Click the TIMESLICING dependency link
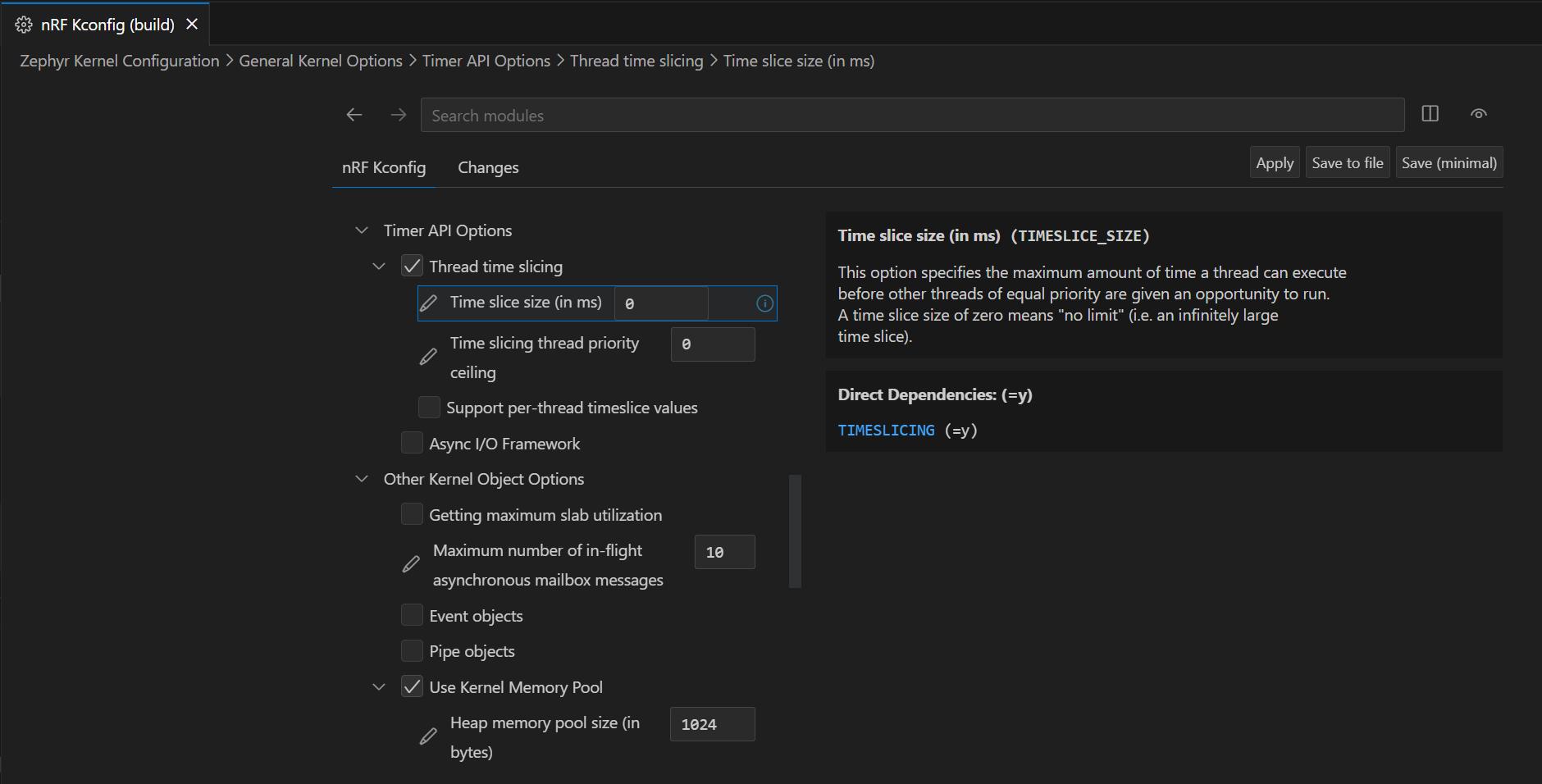1542x784 pixels. (886, 431)
